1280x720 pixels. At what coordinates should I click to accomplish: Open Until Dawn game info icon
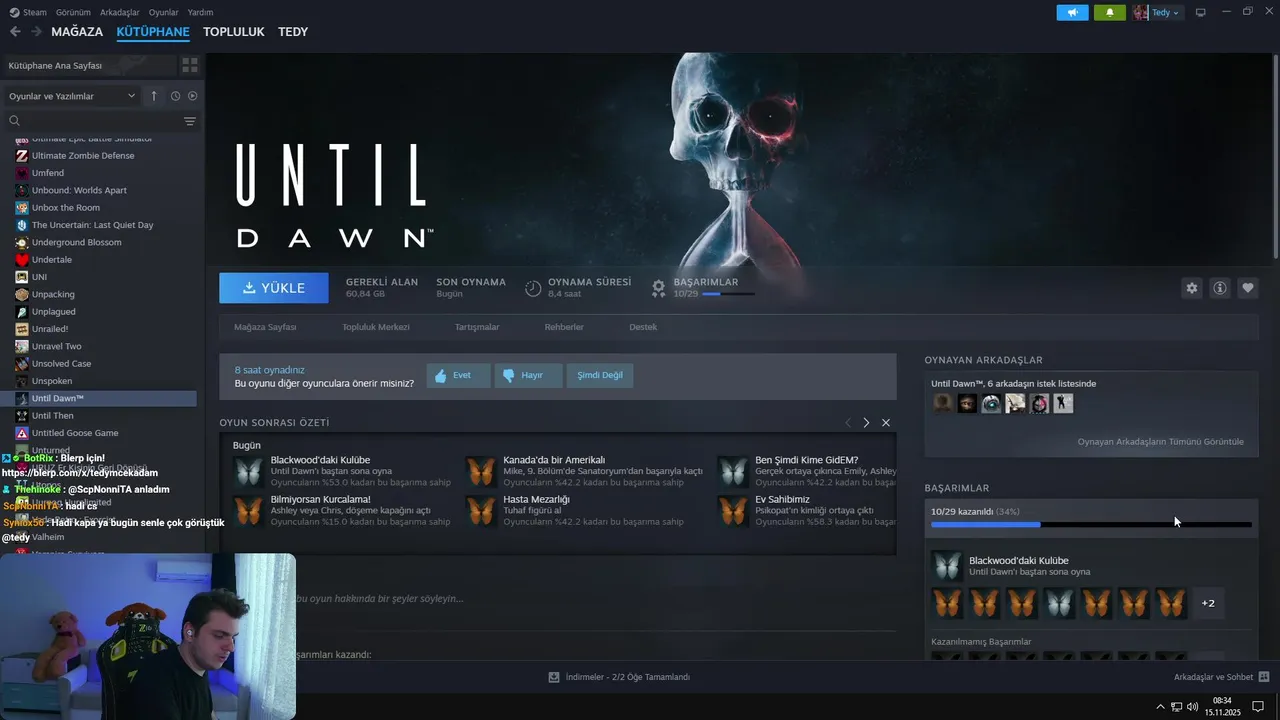point(1220,288)
